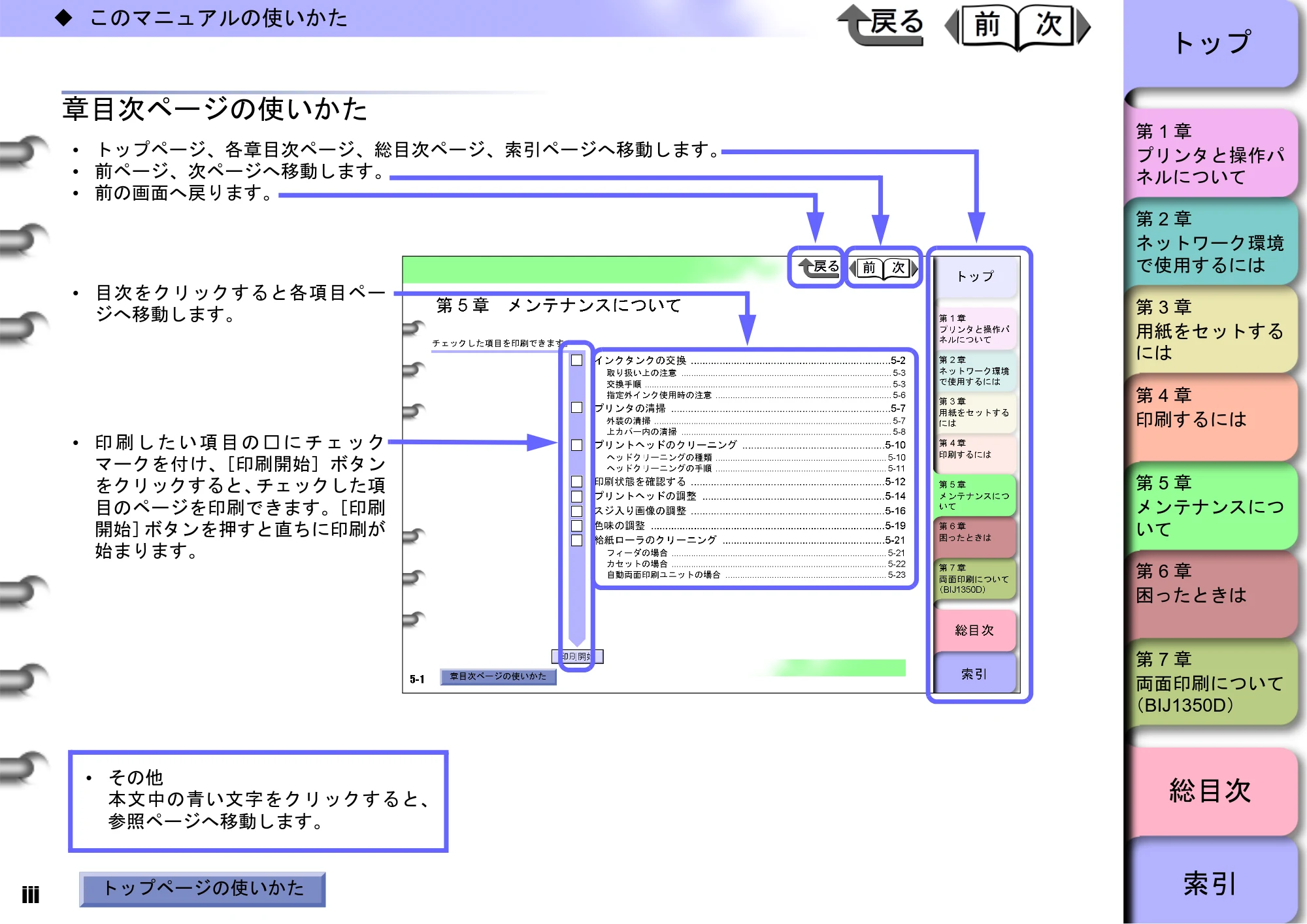The height and width of the screenshot is (924, 1307).
Task: Select the 第5章 メンテナンスについて tab
Action: click(x=1212, y=506)
